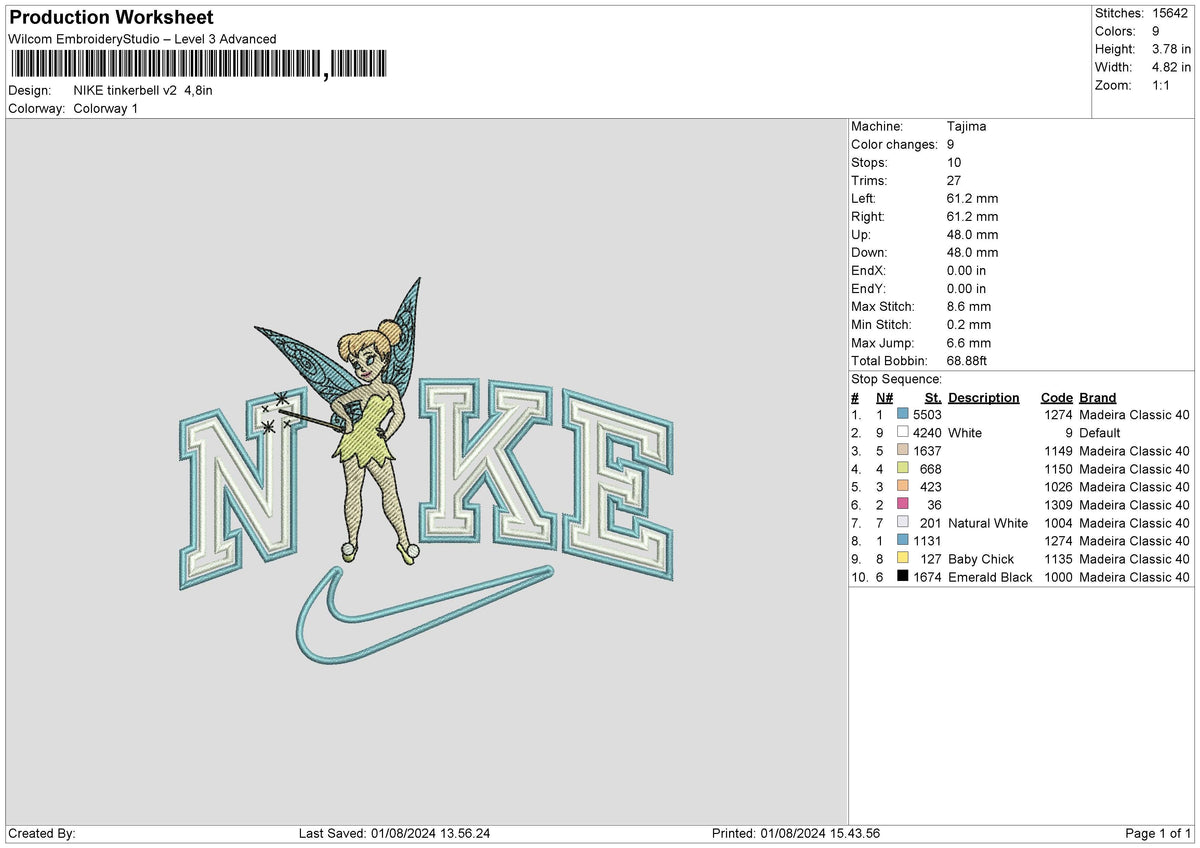Click the blue color swatch for stop 1
The width and height of the screenshot is (1200, 848).
coord(903,415)
